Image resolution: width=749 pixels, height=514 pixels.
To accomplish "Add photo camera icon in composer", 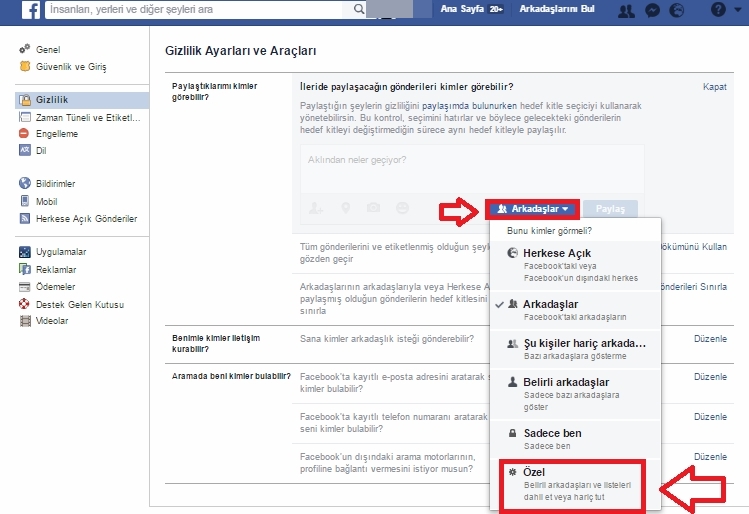I will [374, 207].
